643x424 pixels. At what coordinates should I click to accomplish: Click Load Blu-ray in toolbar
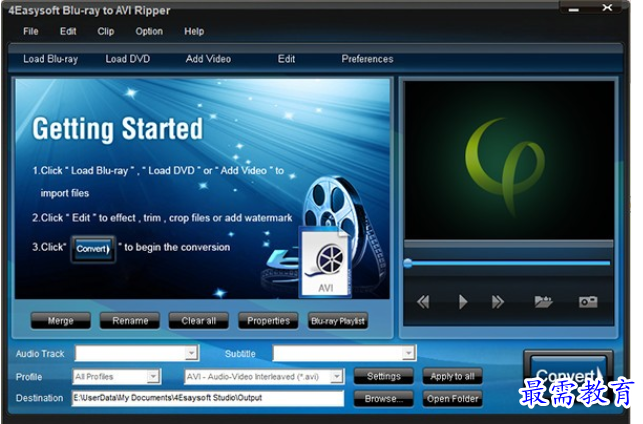pos(50,59)
